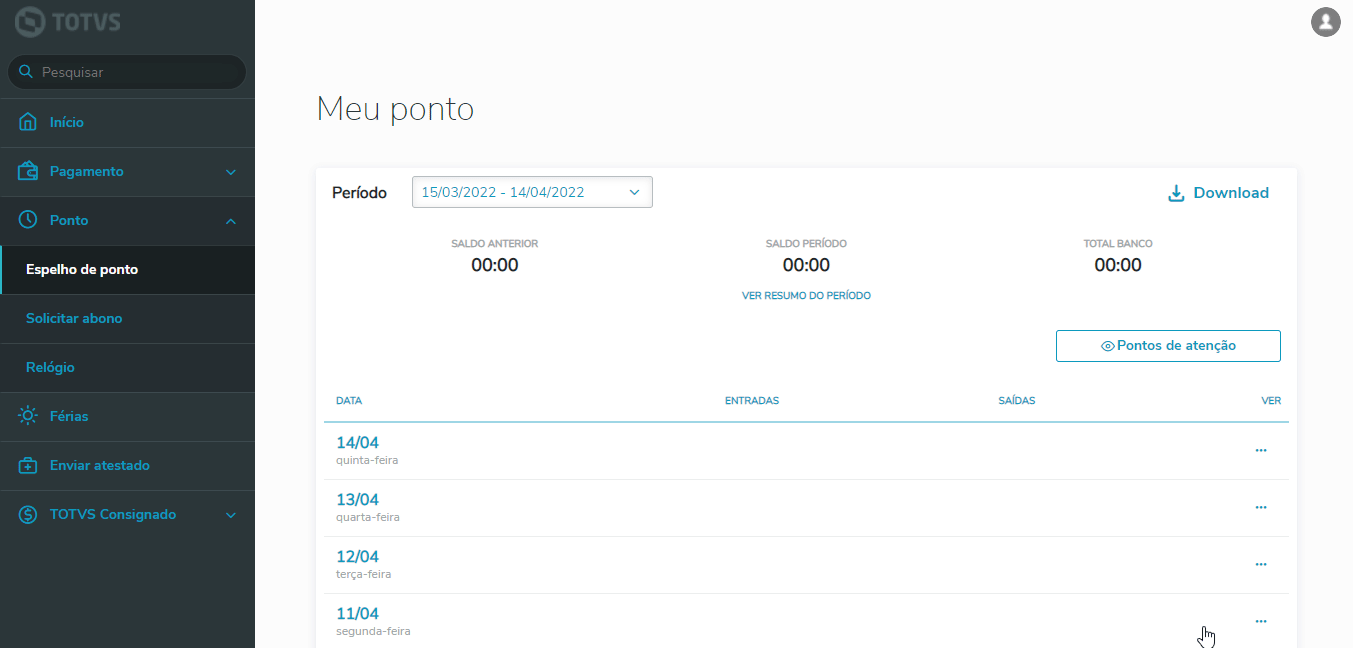Click the terça-feira weekday label
Screen dimensions: 1353x648
(x=364, y=574)
